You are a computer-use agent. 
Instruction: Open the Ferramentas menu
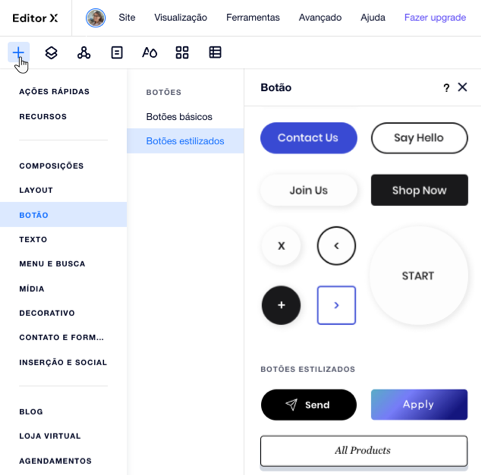[253, 17]
